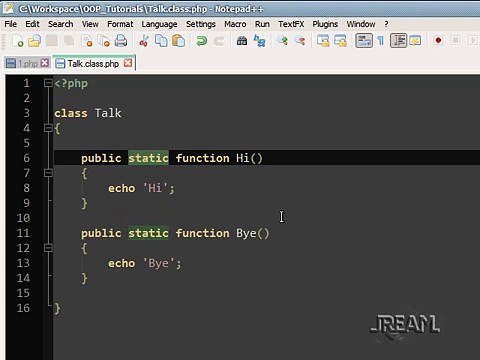Image resolution: width=480 pixels, height=360 pixels.
Task: Toggle Show all characters pilcrow icon
Action: click(381, 41)
